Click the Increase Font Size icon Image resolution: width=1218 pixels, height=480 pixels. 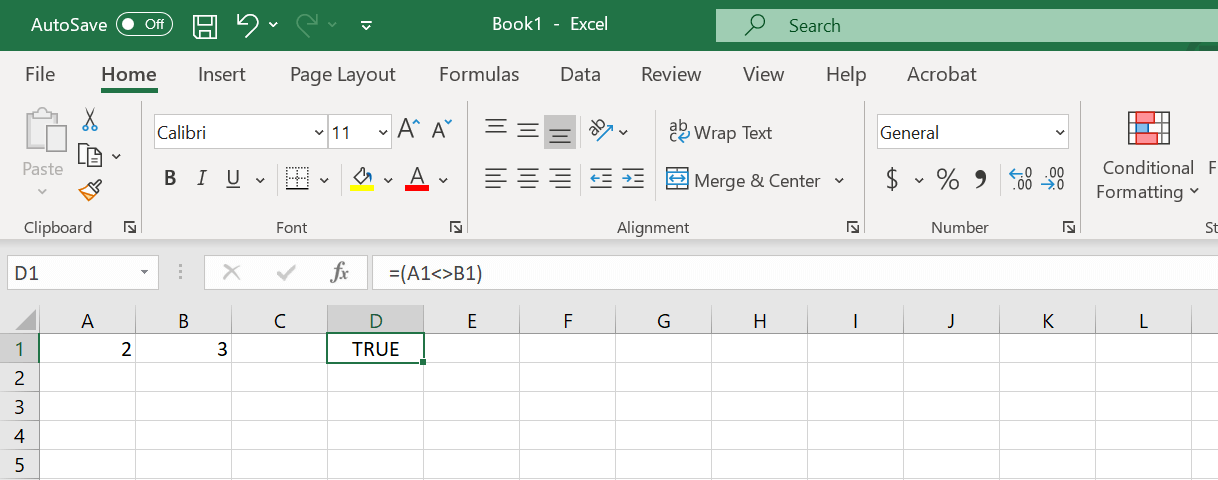point(408,130)
